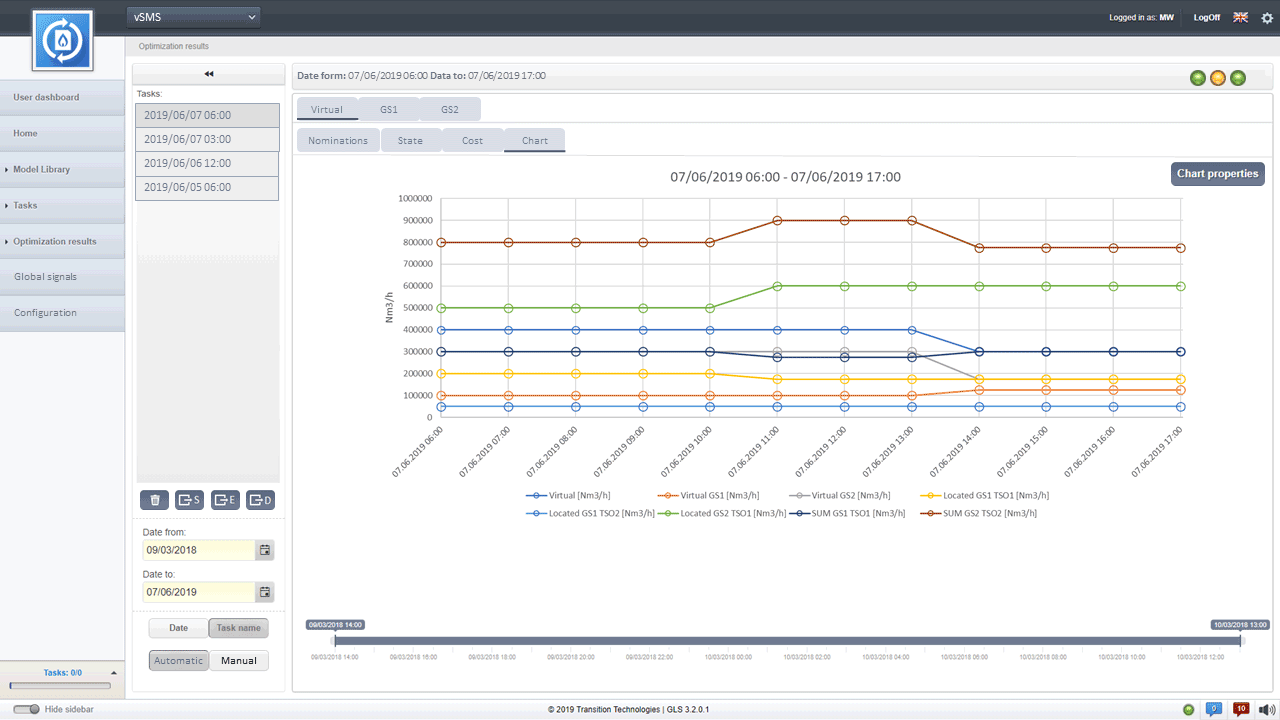This screenshot has width=1280, height=720.
Task: Toggle the Hide sidebar switch
Action: pos(27,709)
